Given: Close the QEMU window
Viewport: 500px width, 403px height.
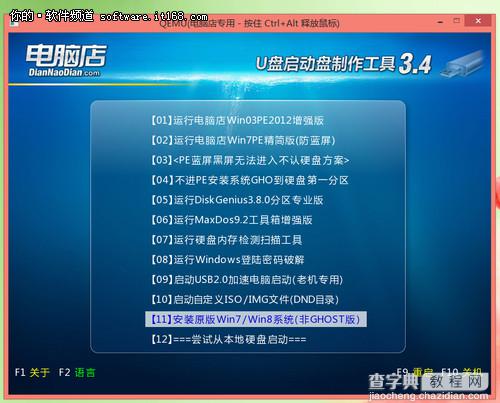Looking at the screenshot, I should (x=478, y=21).
